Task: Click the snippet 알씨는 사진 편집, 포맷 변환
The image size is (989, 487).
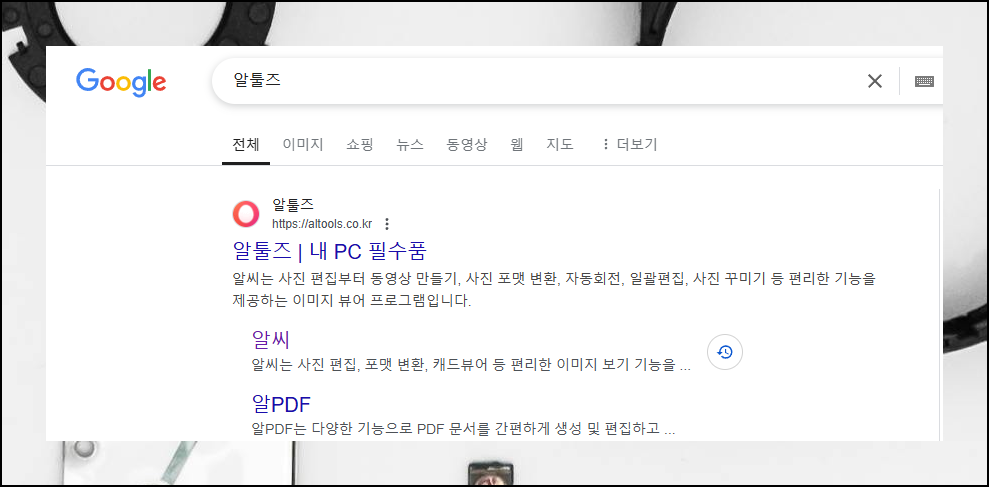Action: [x=471, y=365]
